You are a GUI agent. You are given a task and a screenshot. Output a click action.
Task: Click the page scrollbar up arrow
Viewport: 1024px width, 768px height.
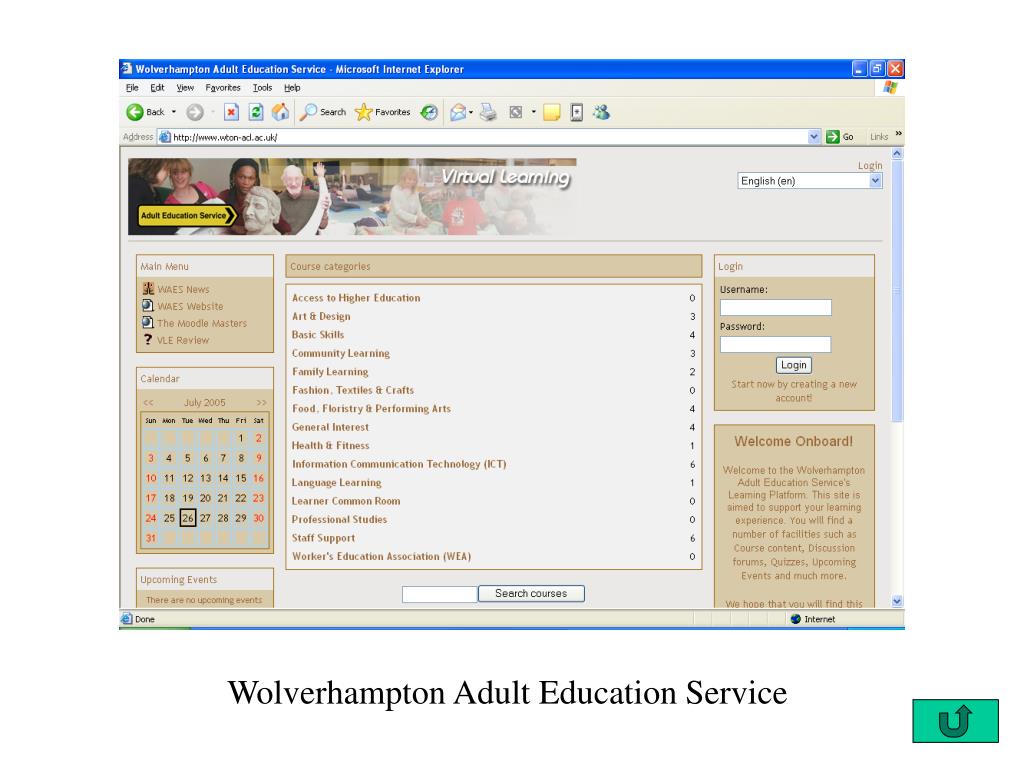[x=897, y=154]
